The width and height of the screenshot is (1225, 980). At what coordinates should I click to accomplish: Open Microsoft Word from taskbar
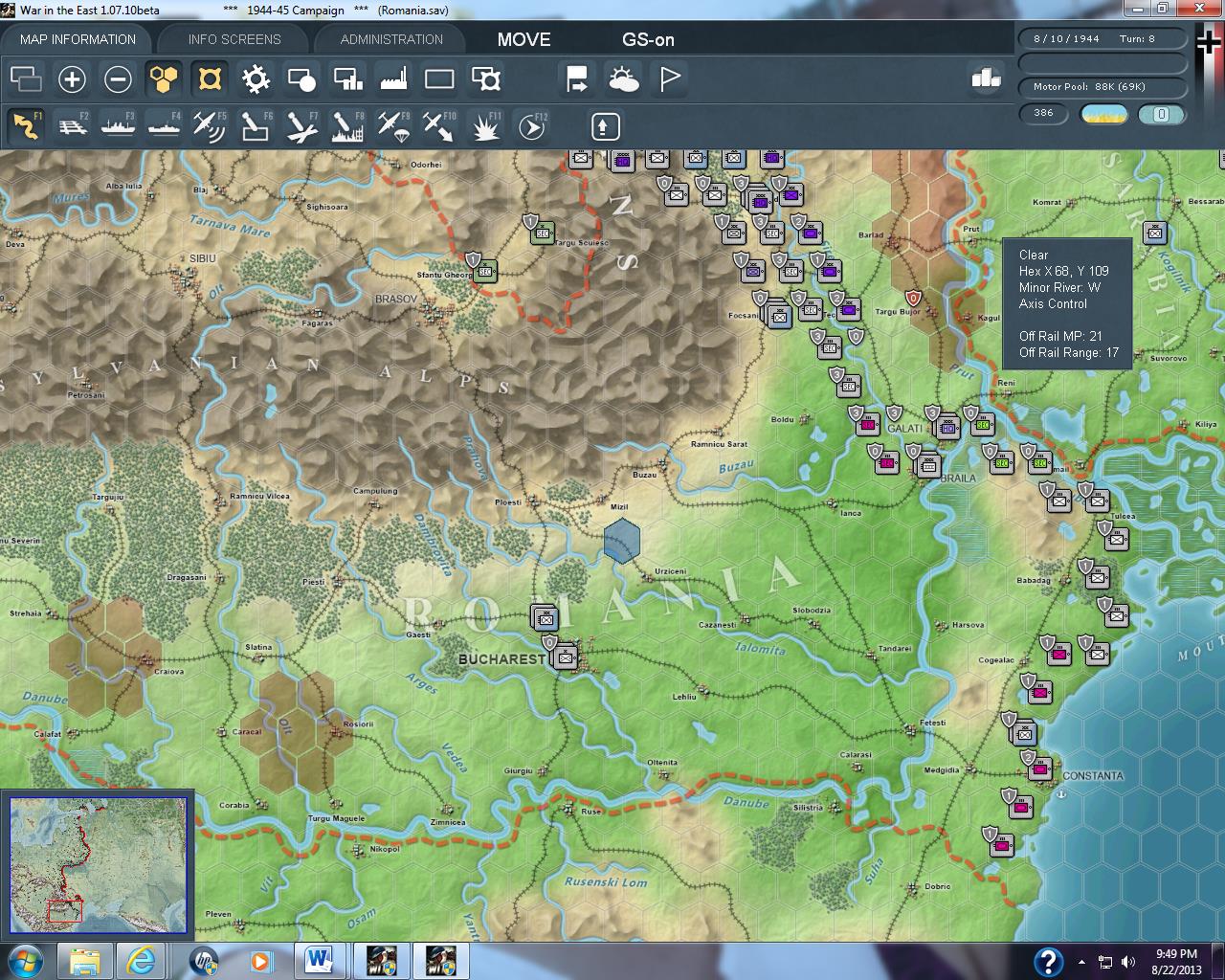321,960
